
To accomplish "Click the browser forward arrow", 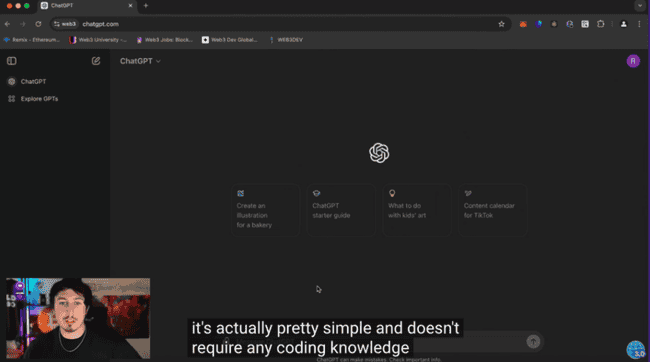I will [23, 24].
